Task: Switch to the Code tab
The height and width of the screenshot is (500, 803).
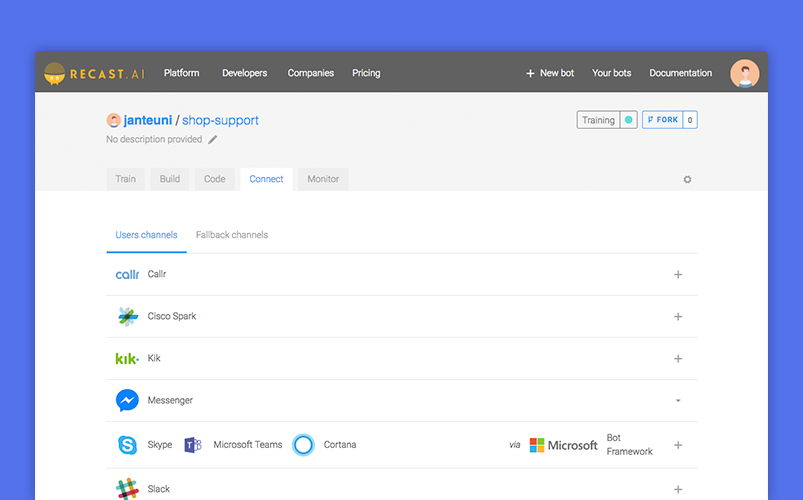Action: [x=215, y=179]
